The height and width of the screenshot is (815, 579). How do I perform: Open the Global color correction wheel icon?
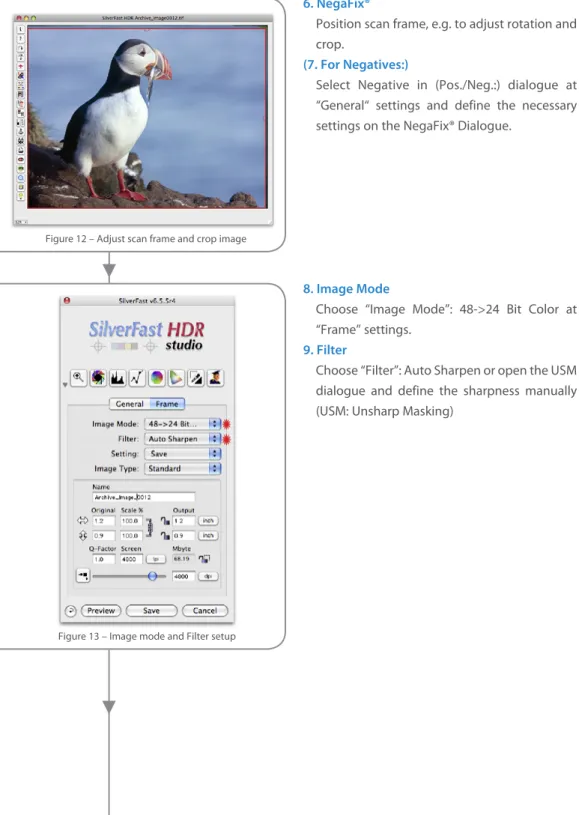[x=156, y=378]
